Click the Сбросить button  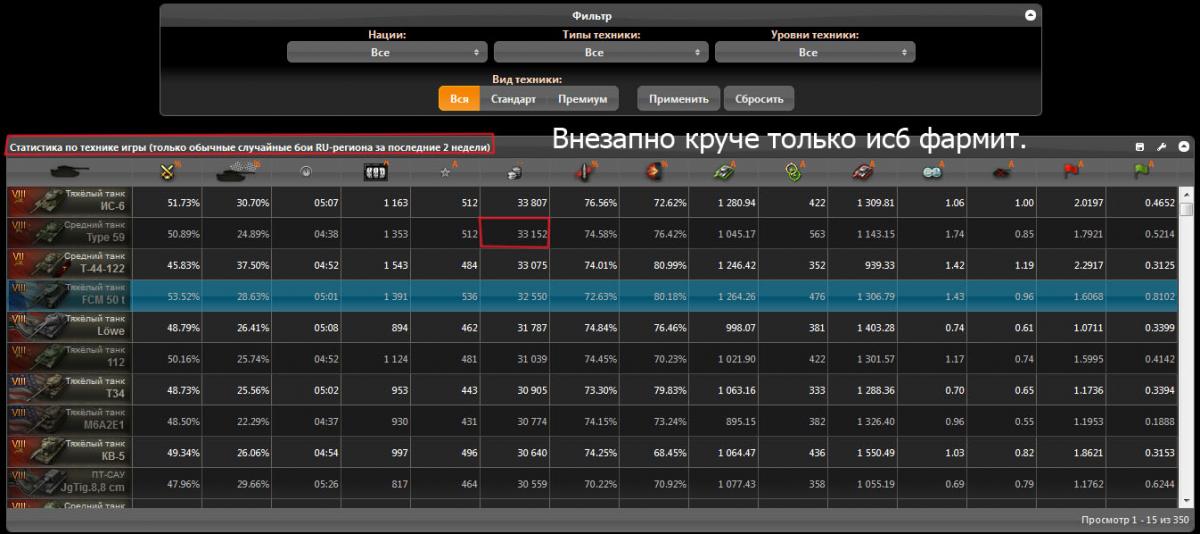(760, 99)
